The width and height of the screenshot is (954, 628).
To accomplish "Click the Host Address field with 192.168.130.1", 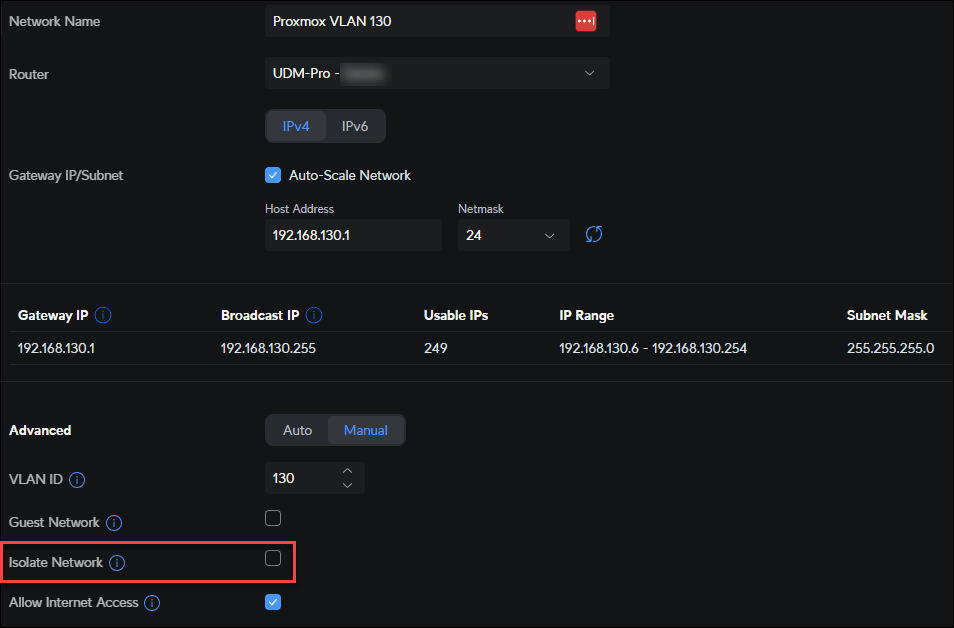I will (353, 236).
